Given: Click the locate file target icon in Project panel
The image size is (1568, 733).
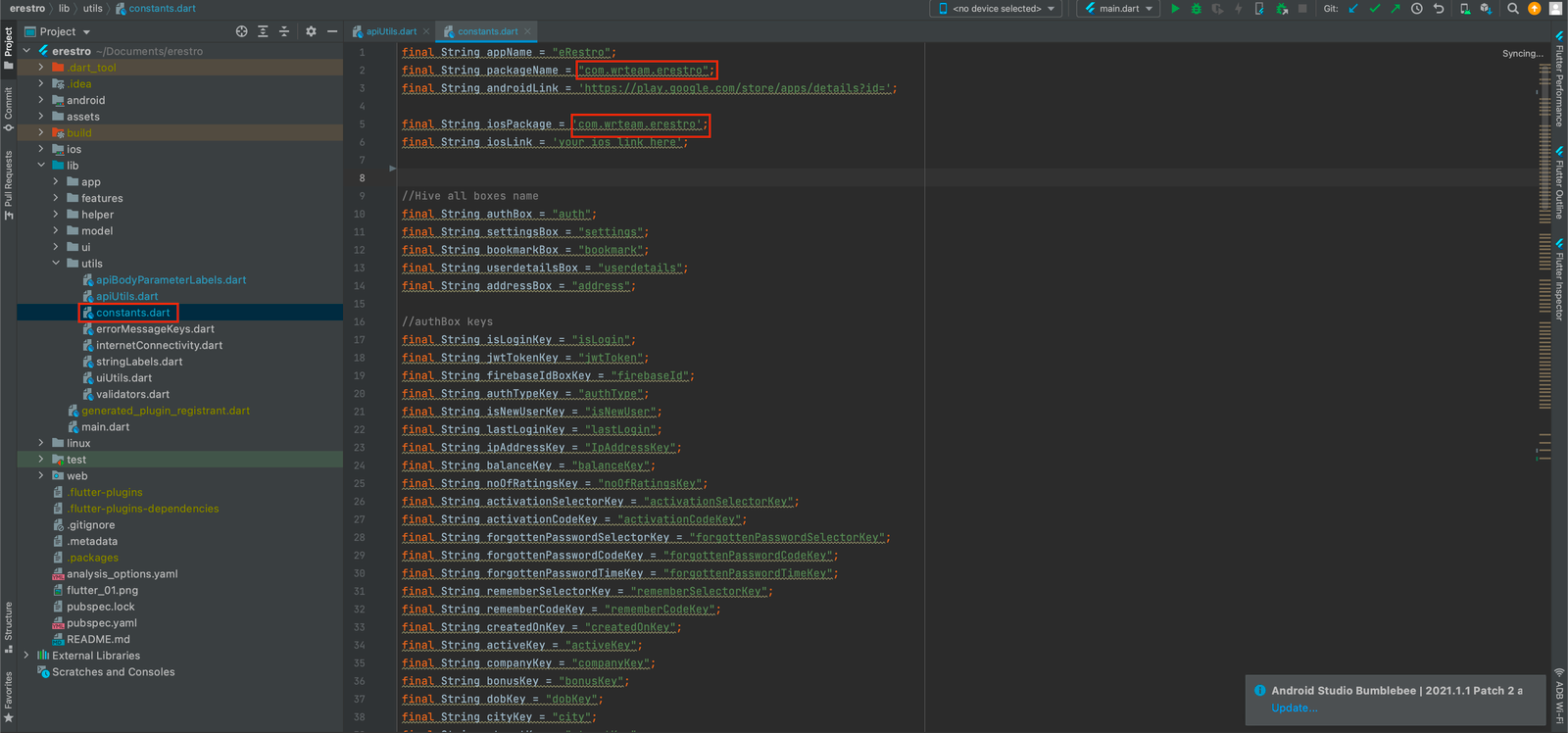Looking at the screenshot, I should (242, 31).
